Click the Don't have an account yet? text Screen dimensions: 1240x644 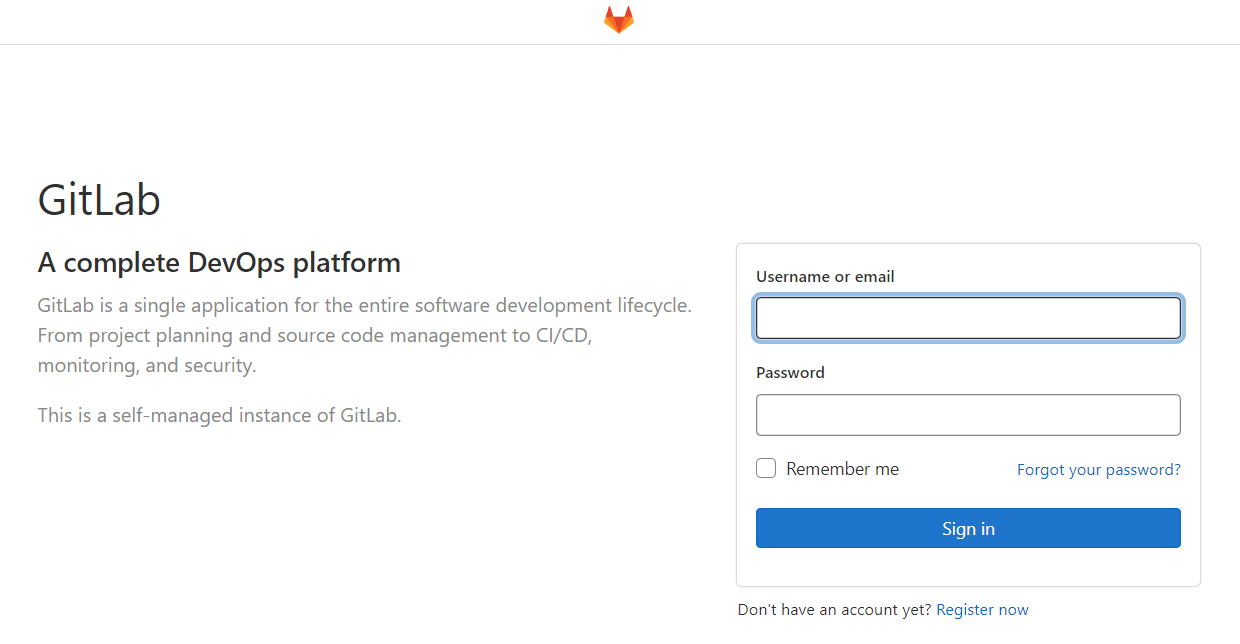[x=833, y=609]
